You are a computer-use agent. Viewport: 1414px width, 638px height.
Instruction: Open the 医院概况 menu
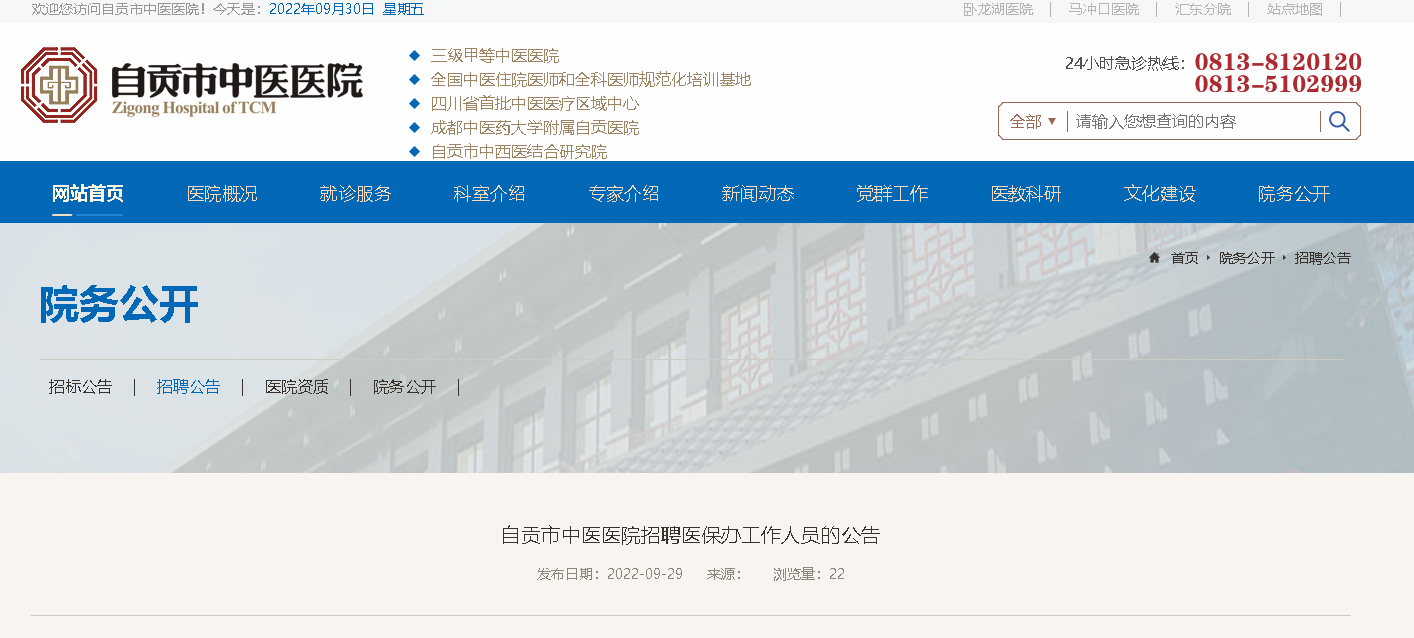pos(222,194)
